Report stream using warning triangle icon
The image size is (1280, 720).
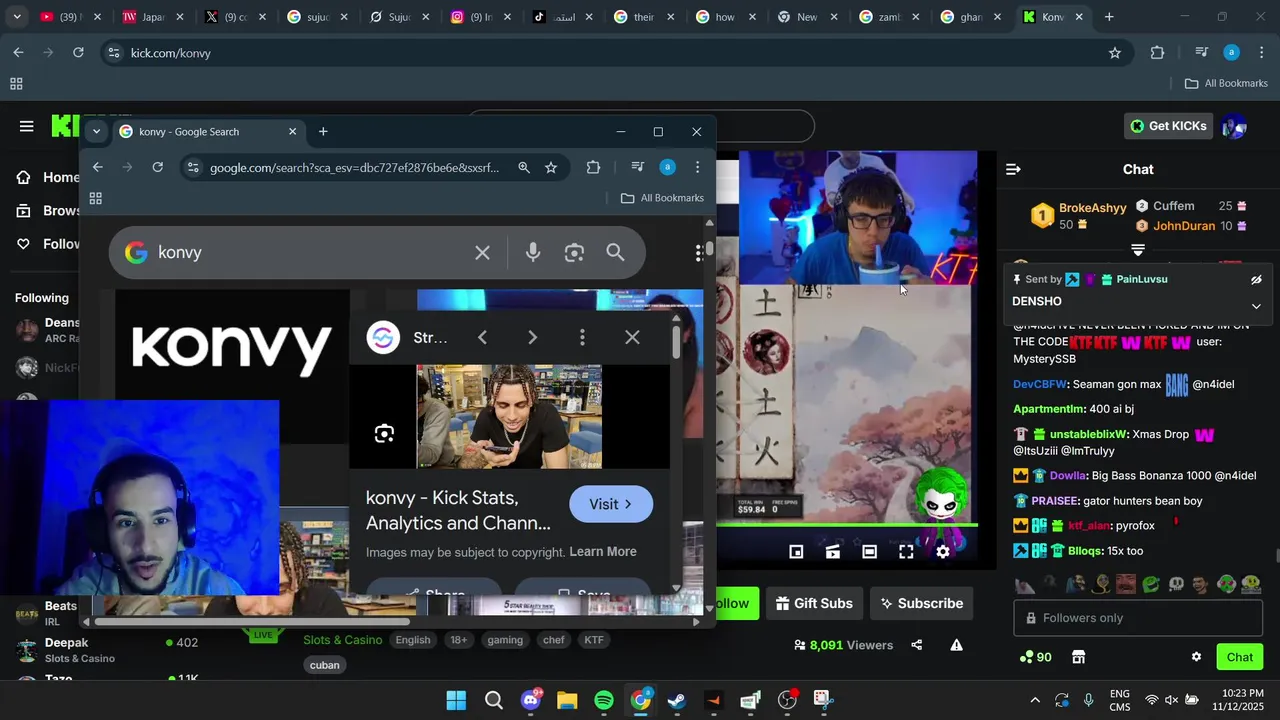956,645
